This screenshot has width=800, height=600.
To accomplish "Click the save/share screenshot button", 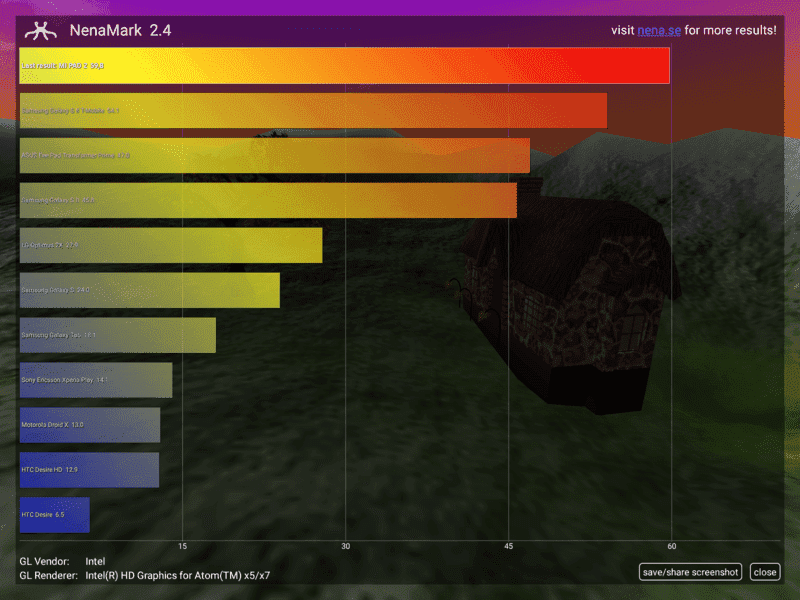I will (x=690, y=572).
